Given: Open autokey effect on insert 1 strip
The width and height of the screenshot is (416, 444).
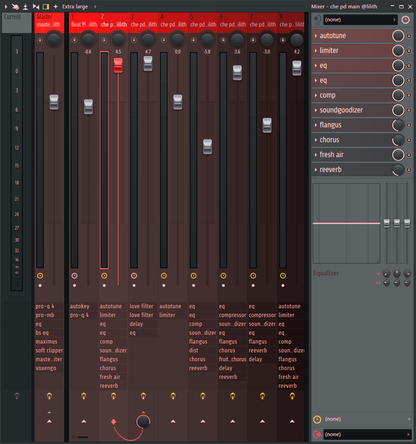Looking at the screenshot, I should 84,306.
